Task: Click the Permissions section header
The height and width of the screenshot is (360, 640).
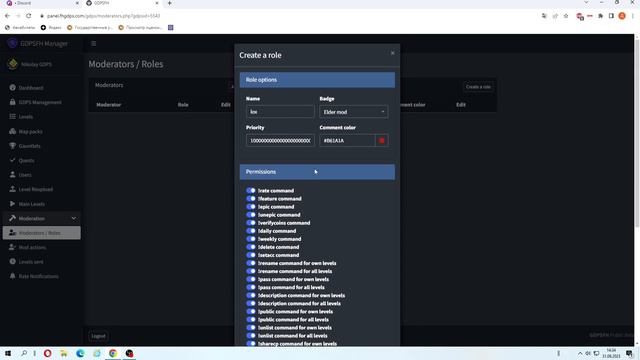Action: (x=317, y=172)
